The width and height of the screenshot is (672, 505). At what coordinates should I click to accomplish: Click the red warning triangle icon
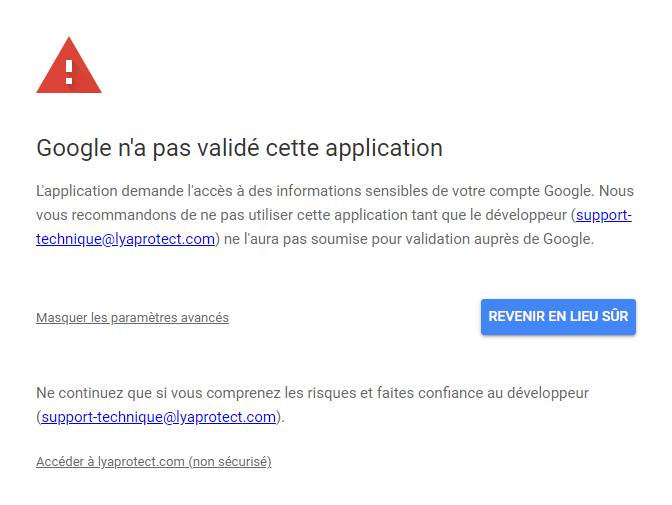click(x=68, y=68)
